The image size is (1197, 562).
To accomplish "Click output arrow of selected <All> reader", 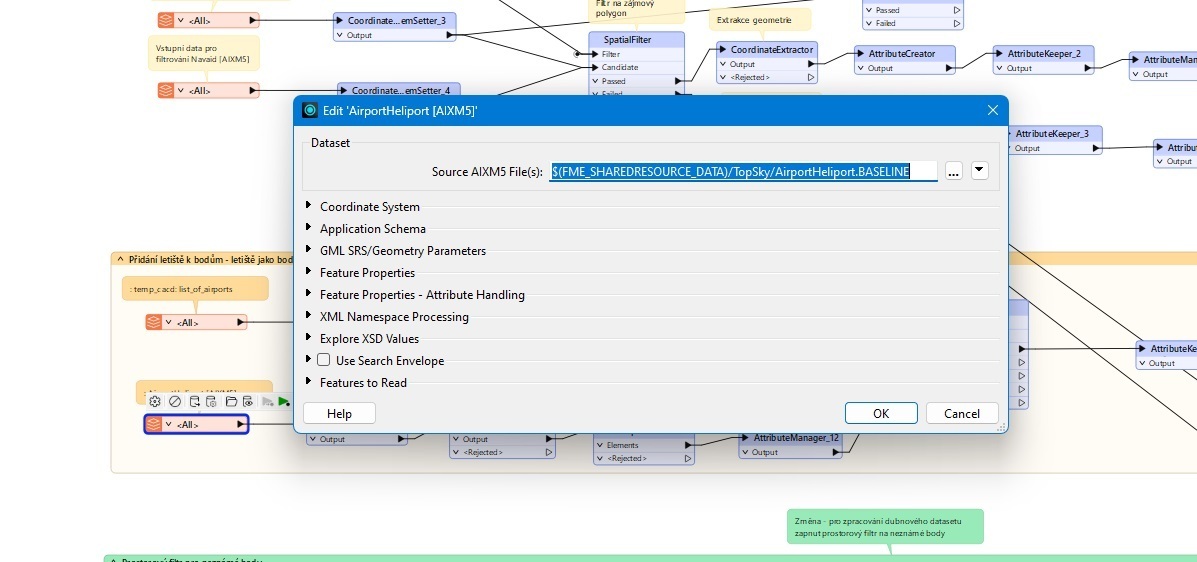I will click(x=240, y=424).
